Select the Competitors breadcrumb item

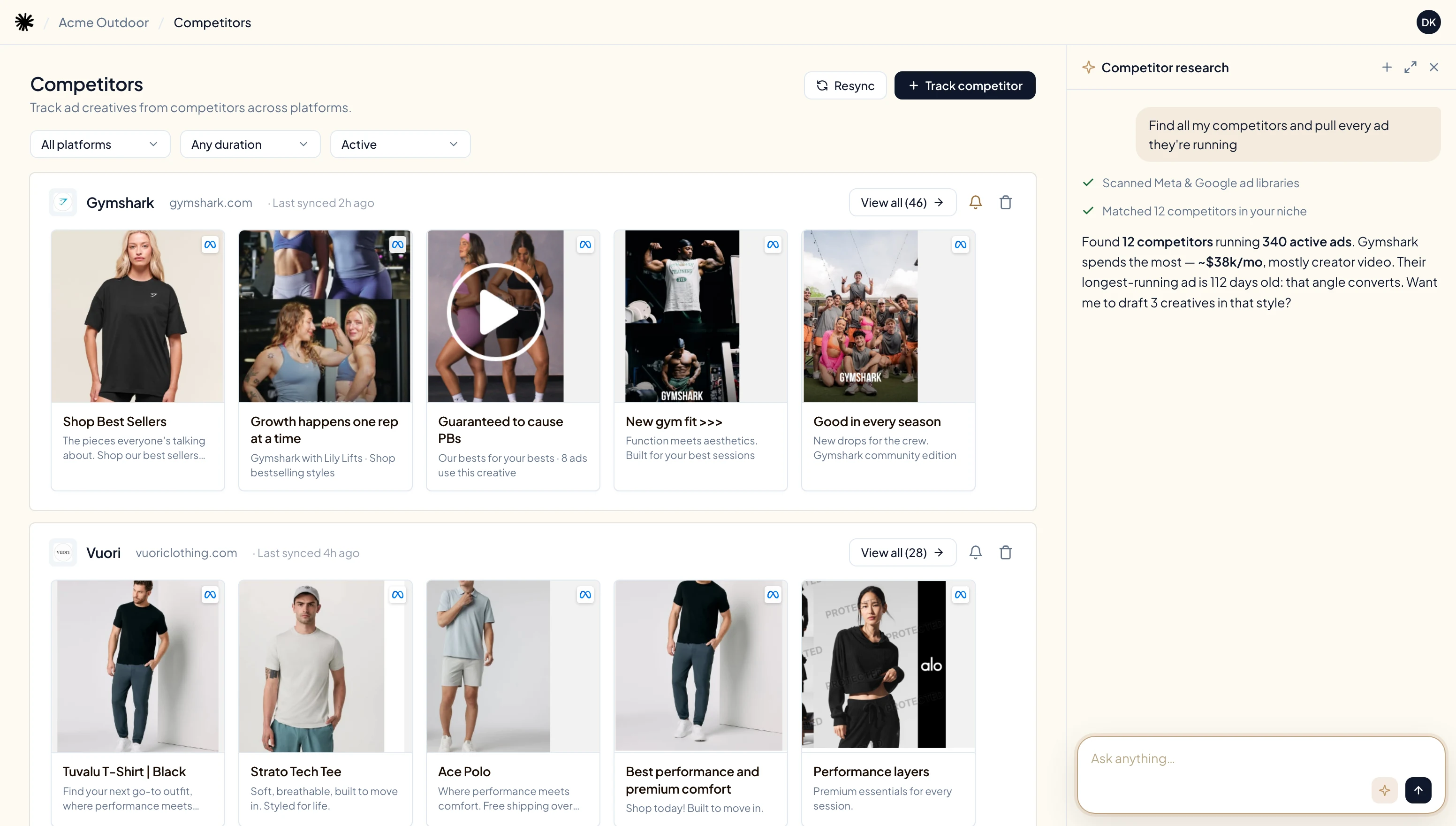pos(212,23)
